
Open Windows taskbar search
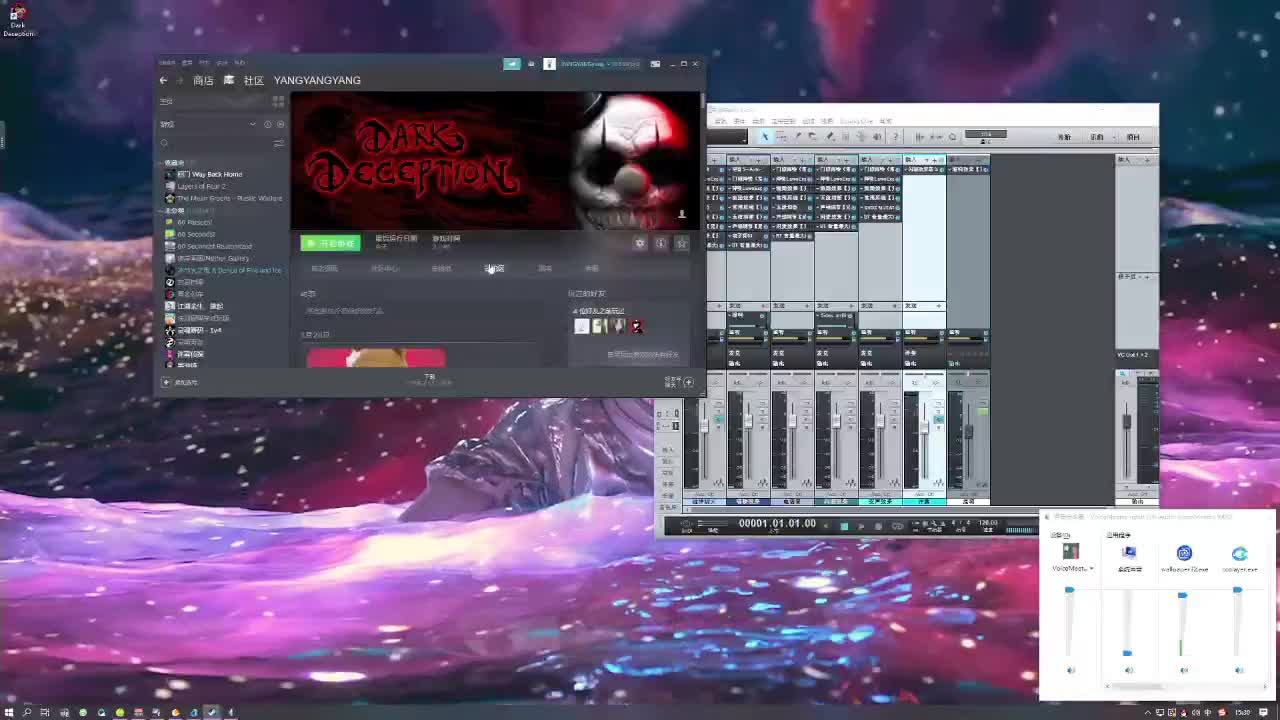pos(27,713)
